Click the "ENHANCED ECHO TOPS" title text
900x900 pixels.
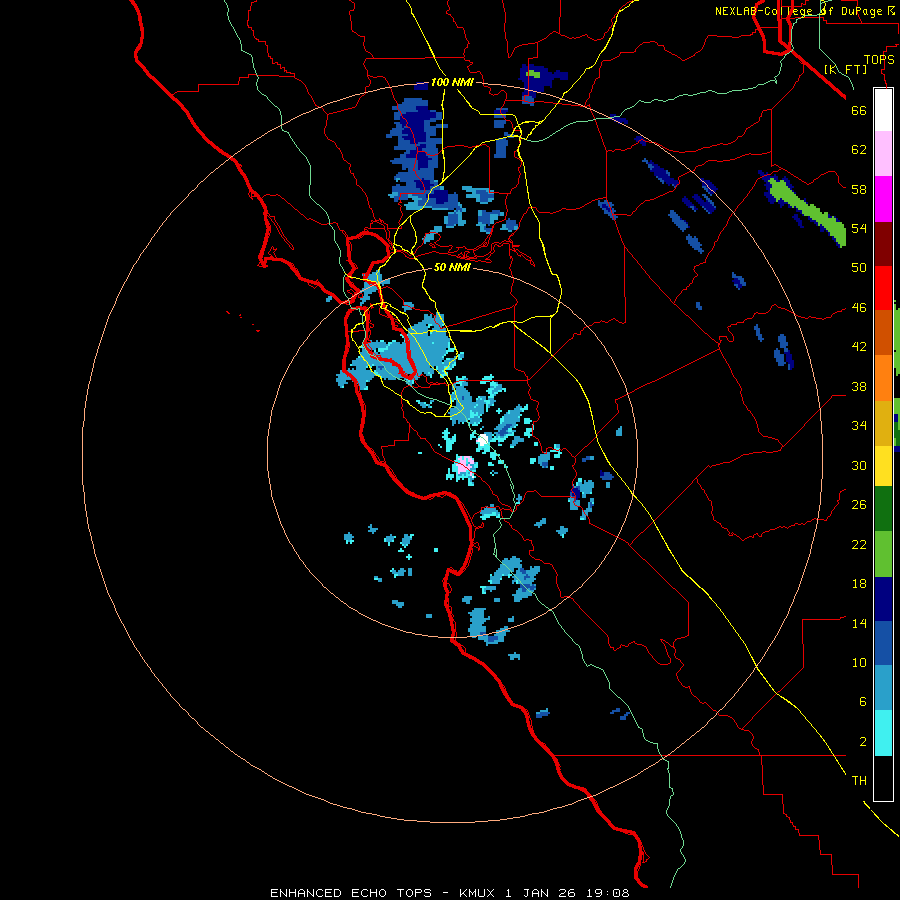351,893
